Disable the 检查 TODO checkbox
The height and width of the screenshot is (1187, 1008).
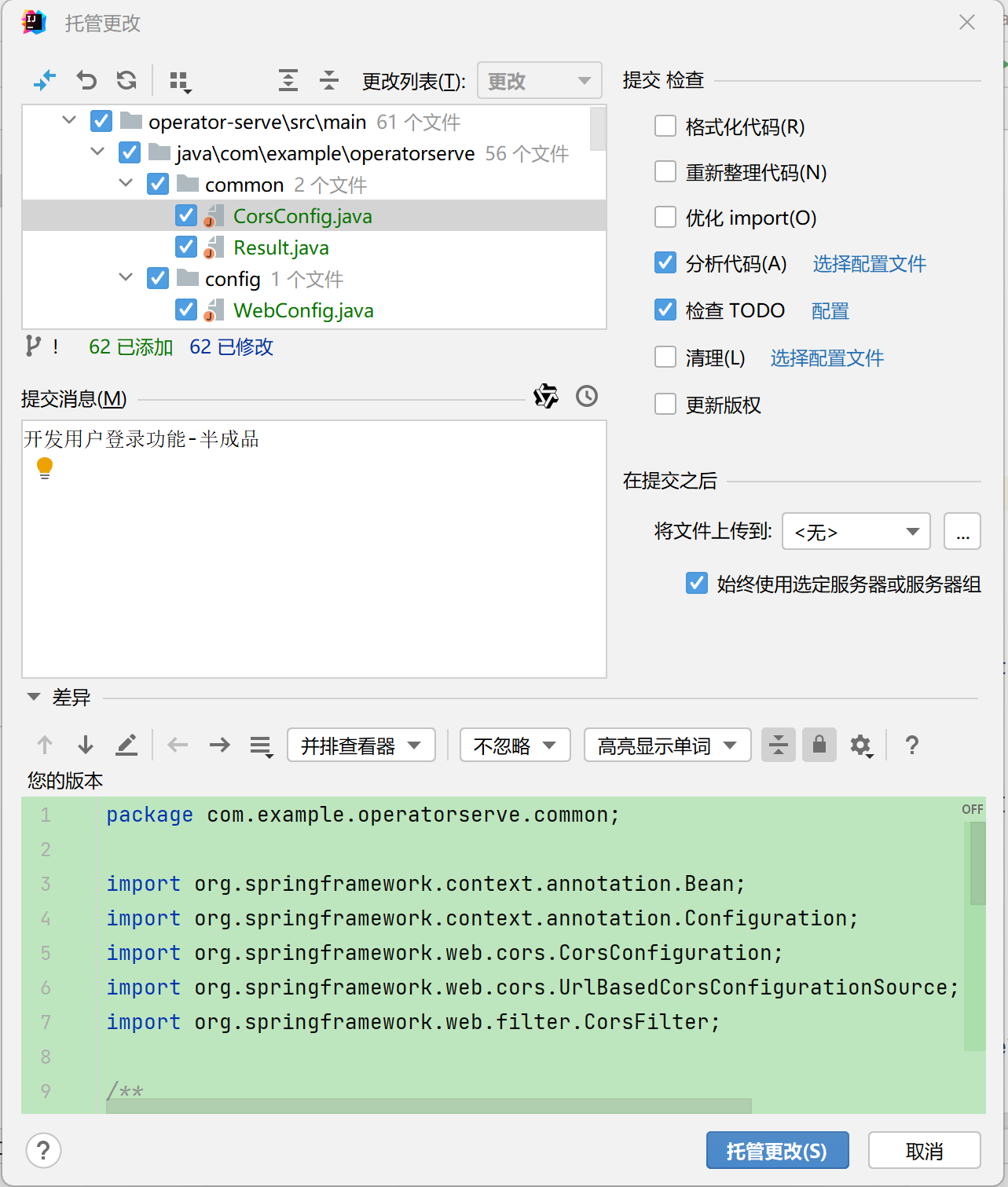point(665,310)
